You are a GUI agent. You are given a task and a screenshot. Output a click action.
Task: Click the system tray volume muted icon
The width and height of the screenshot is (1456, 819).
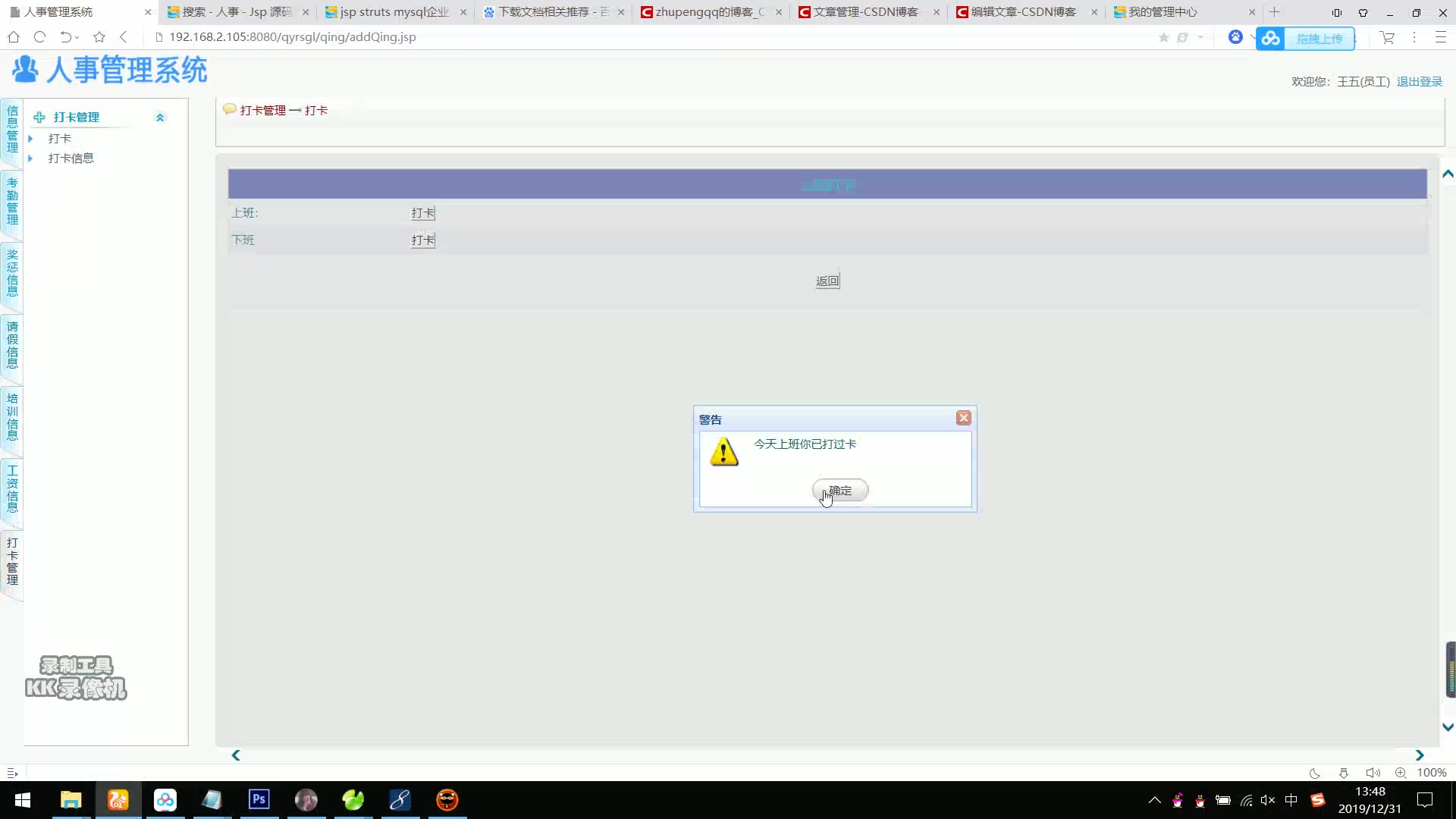pos(1268,800)
